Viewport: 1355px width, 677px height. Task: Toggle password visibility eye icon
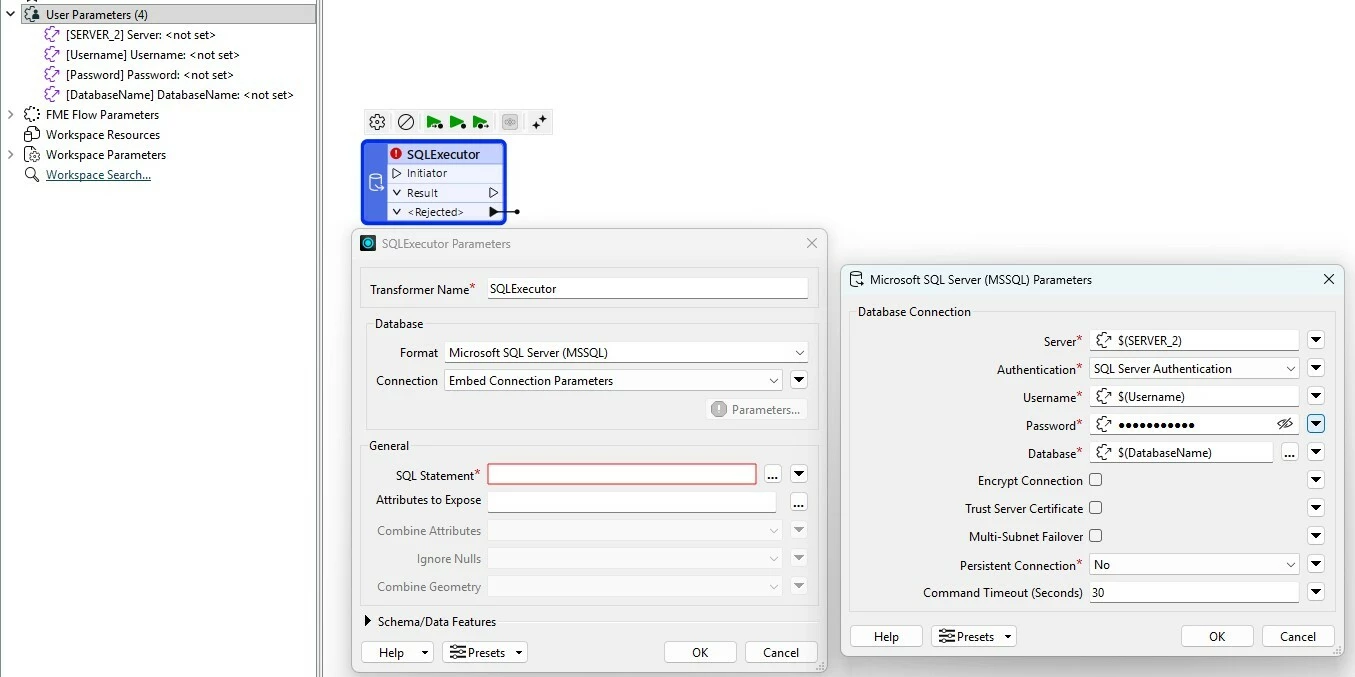point(1285,424)
